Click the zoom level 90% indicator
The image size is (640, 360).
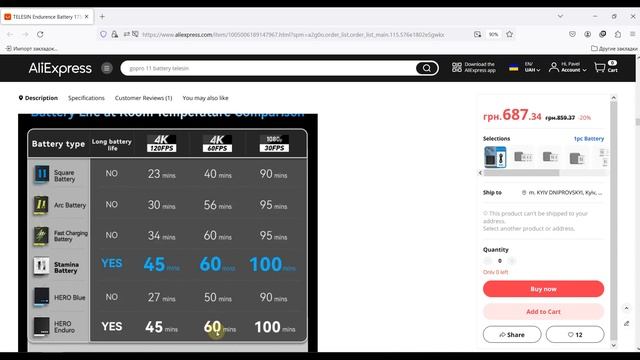[493, 34]
